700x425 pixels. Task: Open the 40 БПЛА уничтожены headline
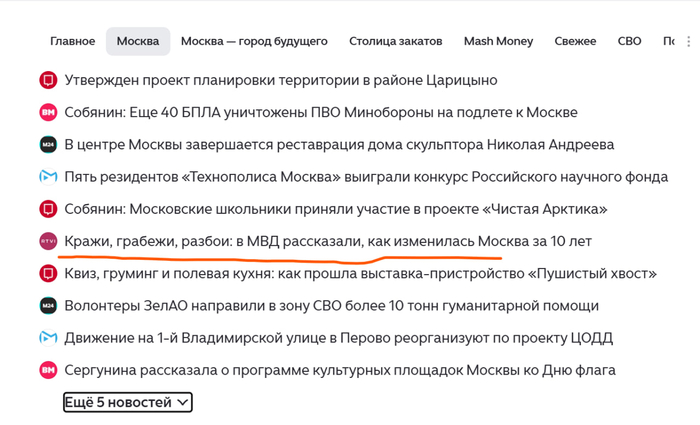[321, 112]
